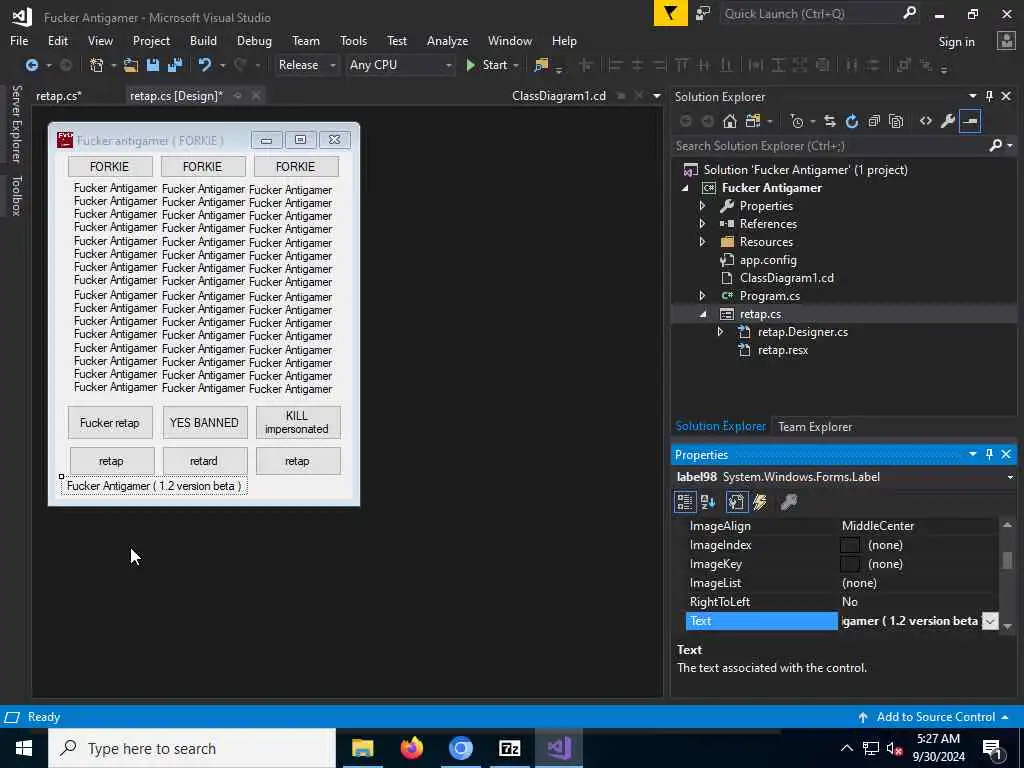This screenshot has width=1024, height=768.
Task: Expand the Program.cs node
Action: pyautogui.click(x=703, y=296)
